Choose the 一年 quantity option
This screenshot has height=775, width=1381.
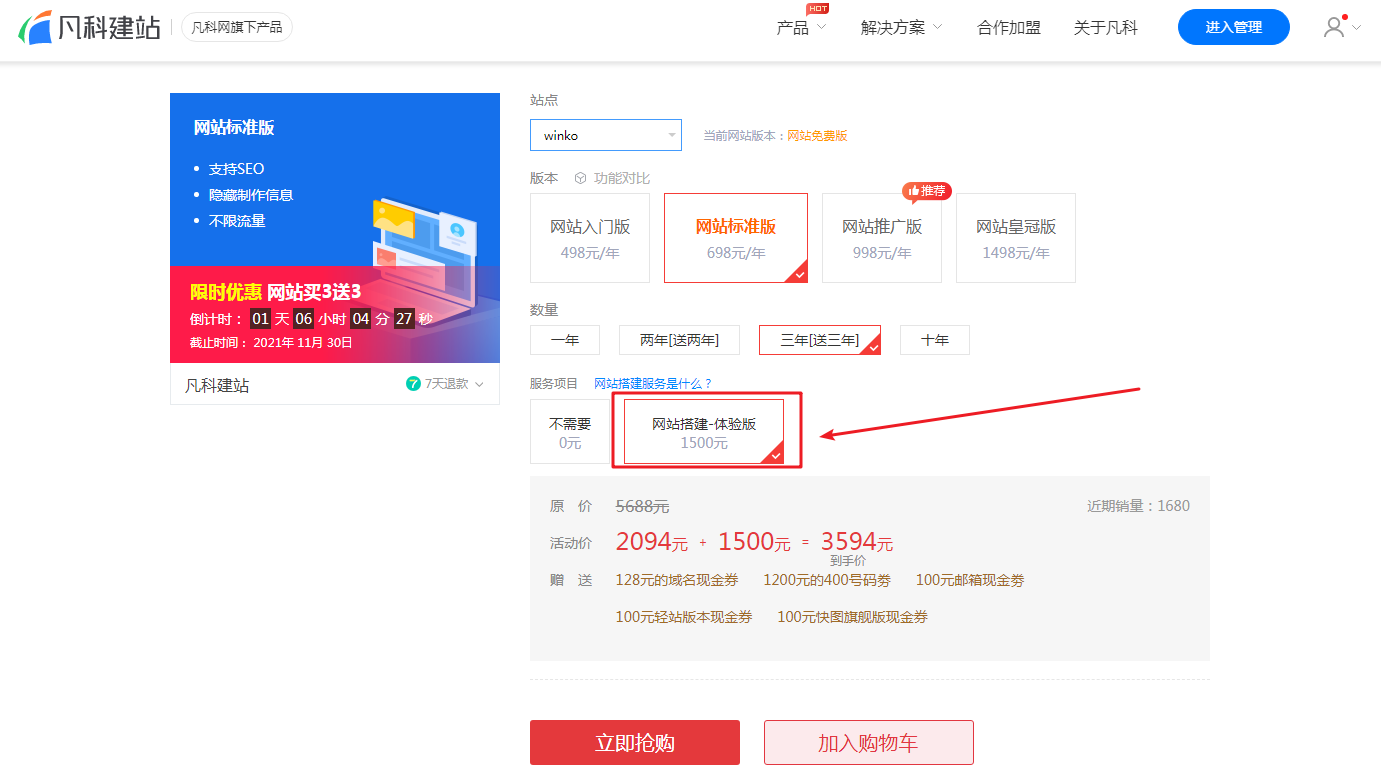click(x=565, y=340)
